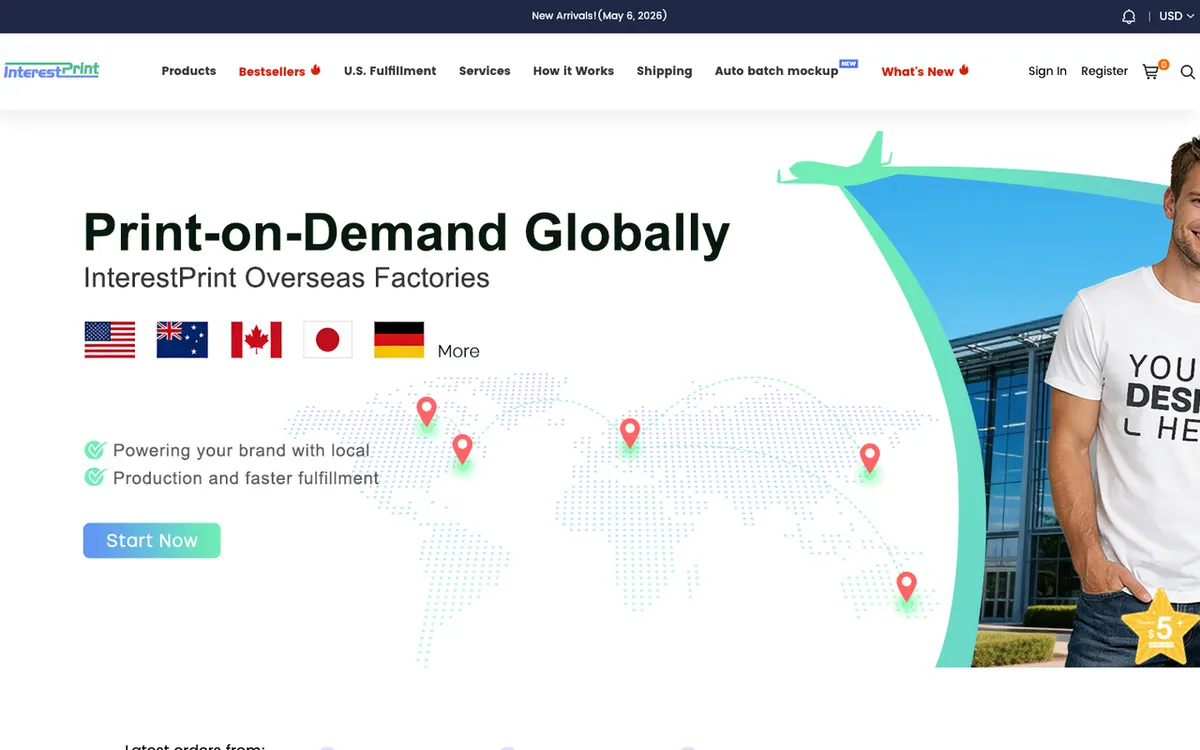Open U.S. Fulfillment menu item
The image size is (1200, 750).
[x=390, y=71]
